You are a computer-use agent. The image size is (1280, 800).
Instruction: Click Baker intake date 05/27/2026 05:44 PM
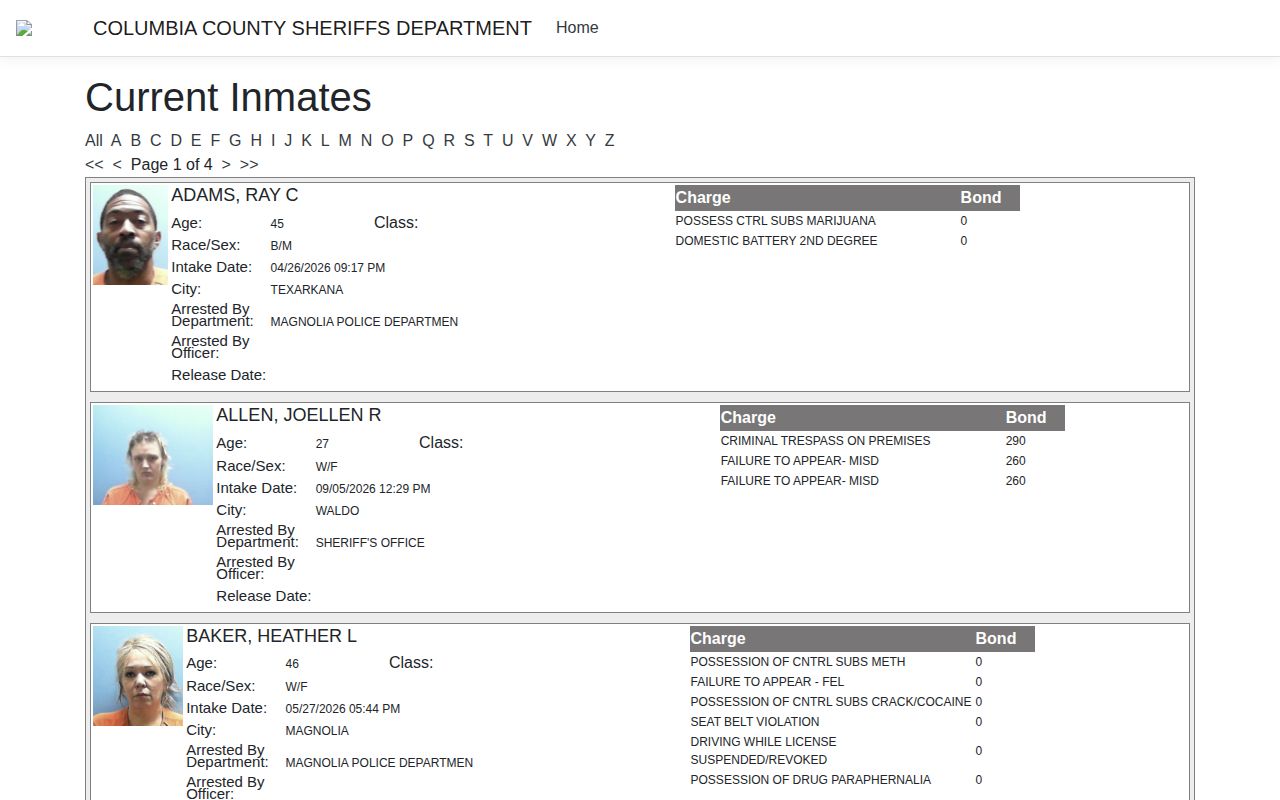(x=343, y=709)
